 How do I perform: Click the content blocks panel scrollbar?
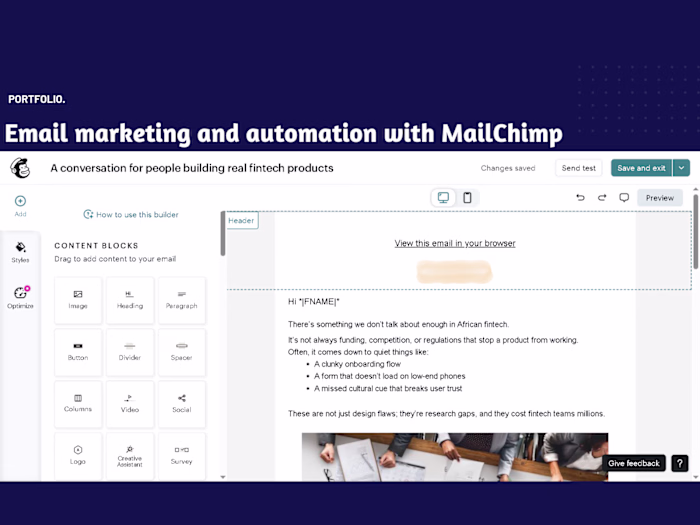[223, 233]
